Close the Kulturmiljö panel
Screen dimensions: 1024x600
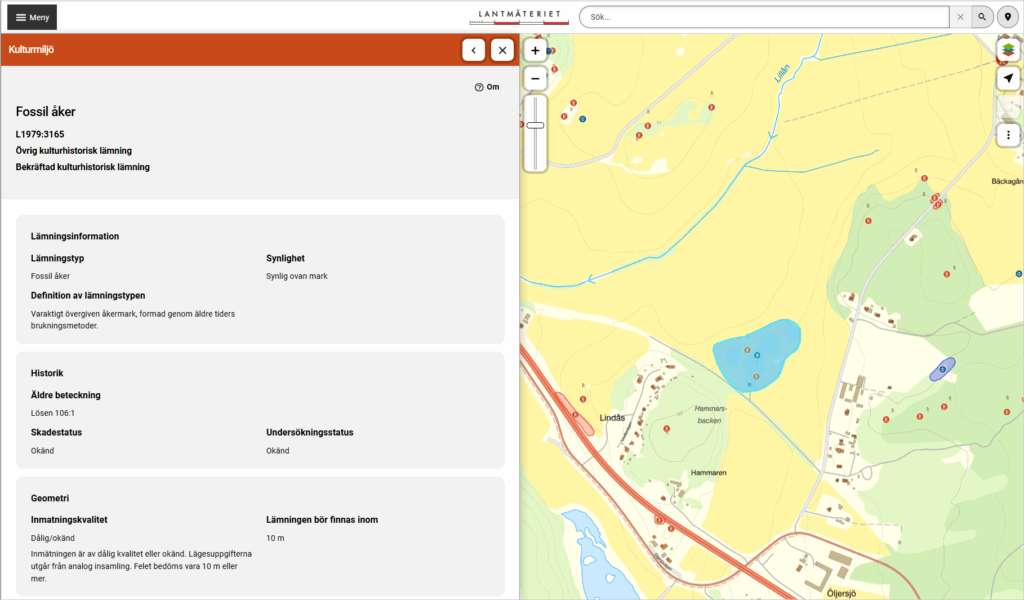502,49
